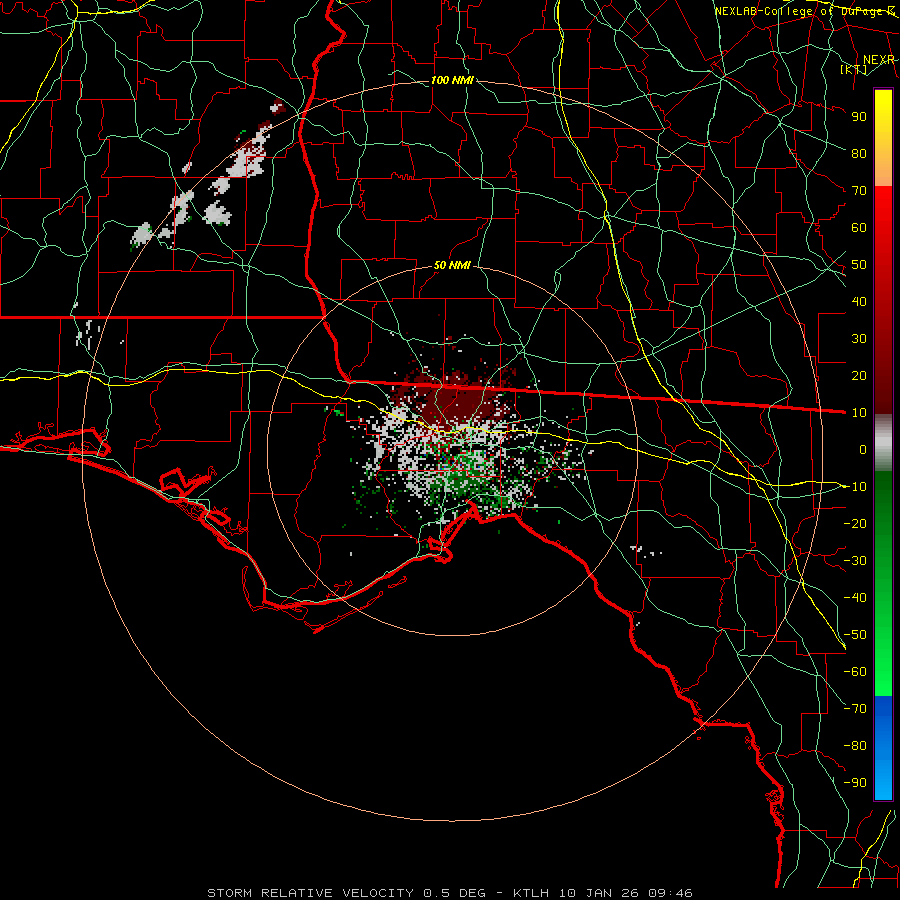This screenshot has width=900, height=900.
Task: Click the "80" value on the velocity scale
Action: [x=859, y=153]
